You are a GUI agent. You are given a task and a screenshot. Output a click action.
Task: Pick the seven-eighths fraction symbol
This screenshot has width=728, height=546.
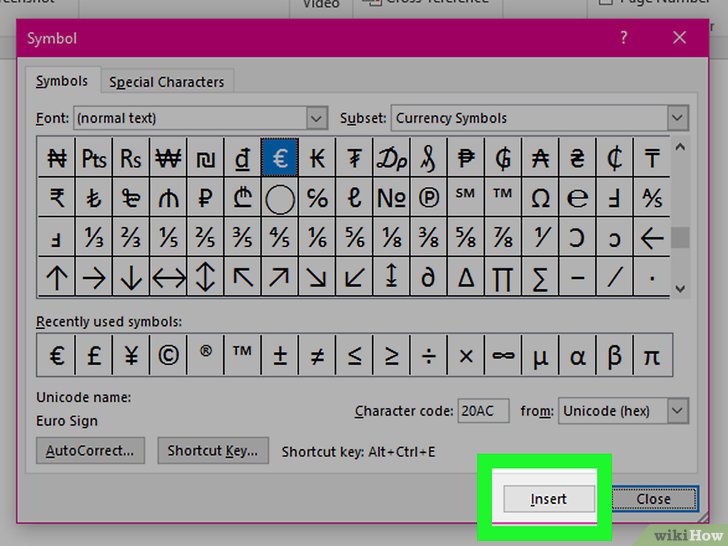[503, 237]
